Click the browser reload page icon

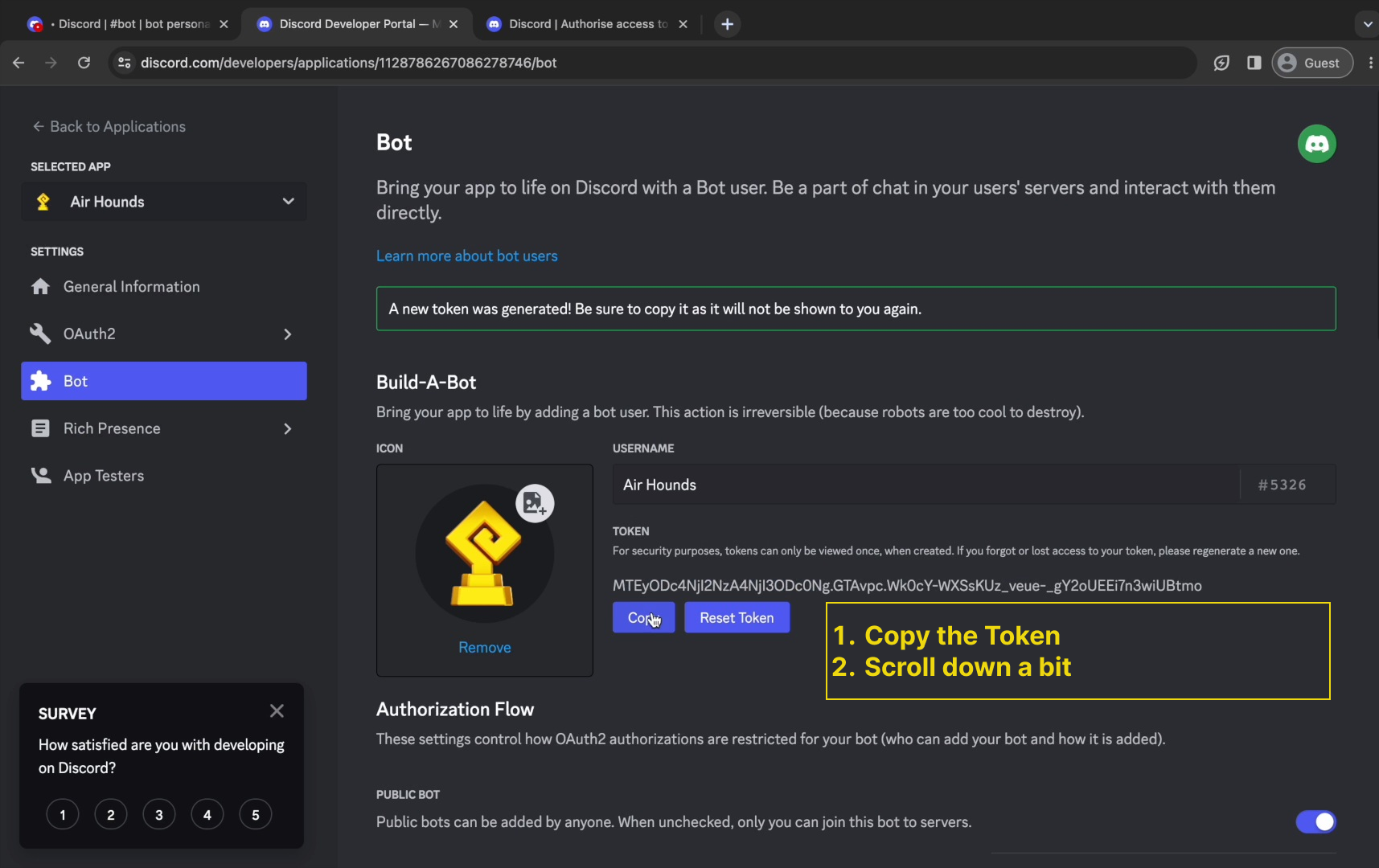(84, 63)
